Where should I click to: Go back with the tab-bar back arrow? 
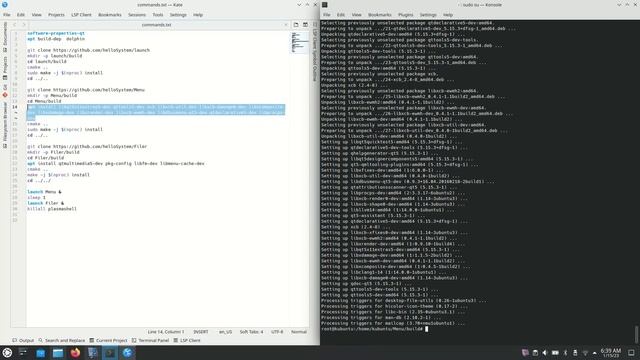[x=15, y=25]
